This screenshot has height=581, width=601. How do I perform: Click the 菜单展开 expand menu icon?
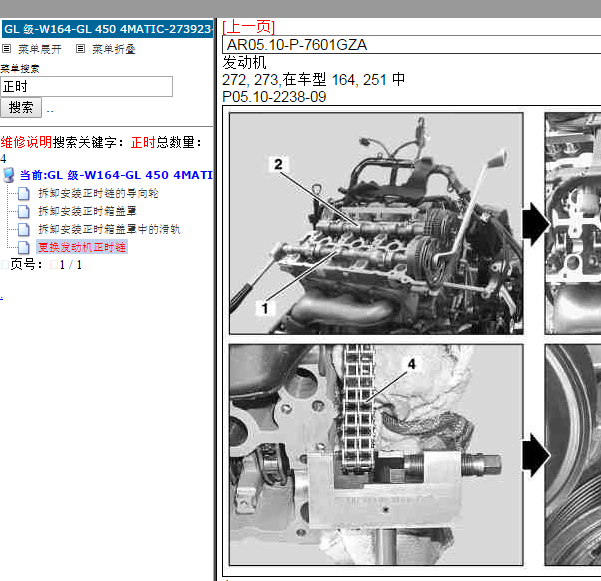pos(6,49)
